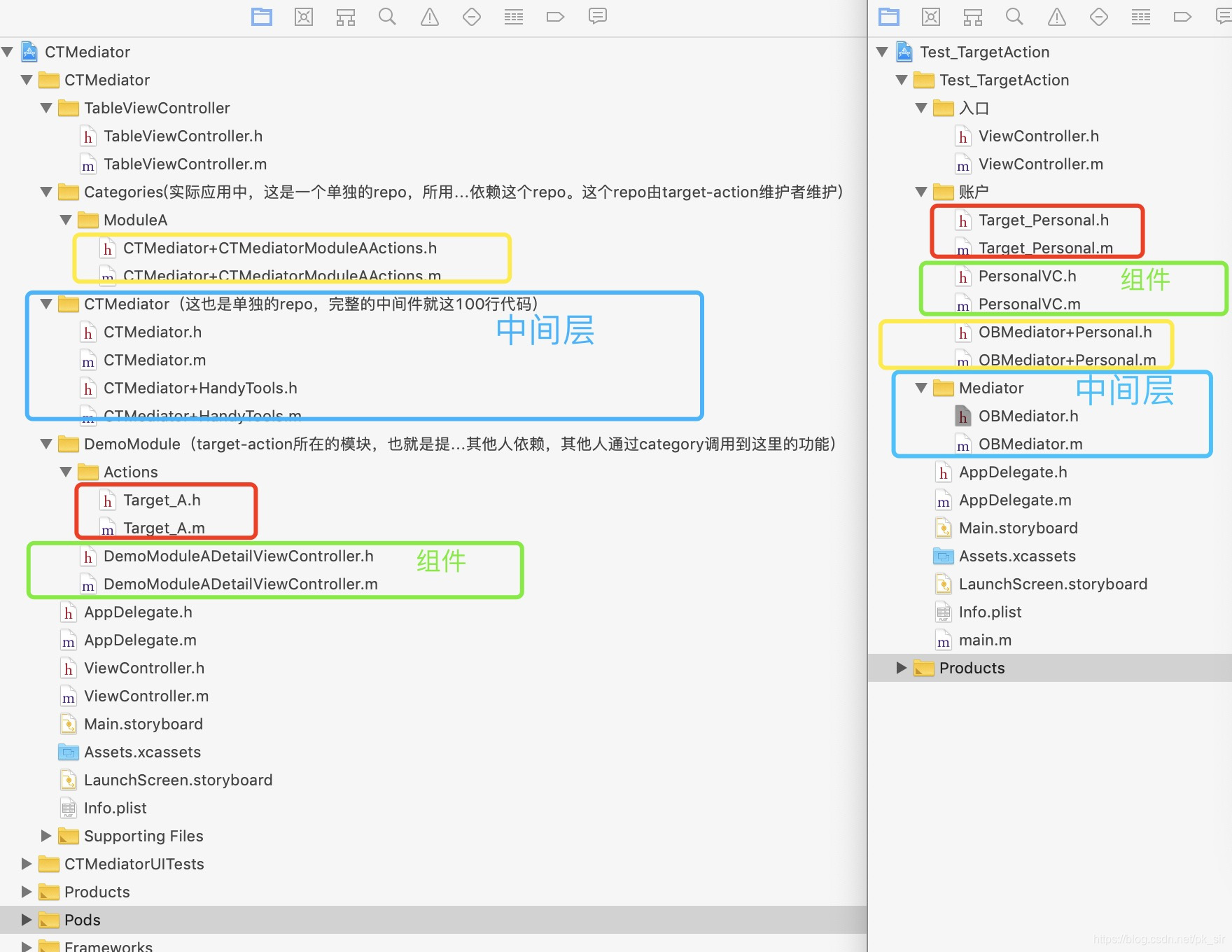Open Debug navigator in right window

1141,17
